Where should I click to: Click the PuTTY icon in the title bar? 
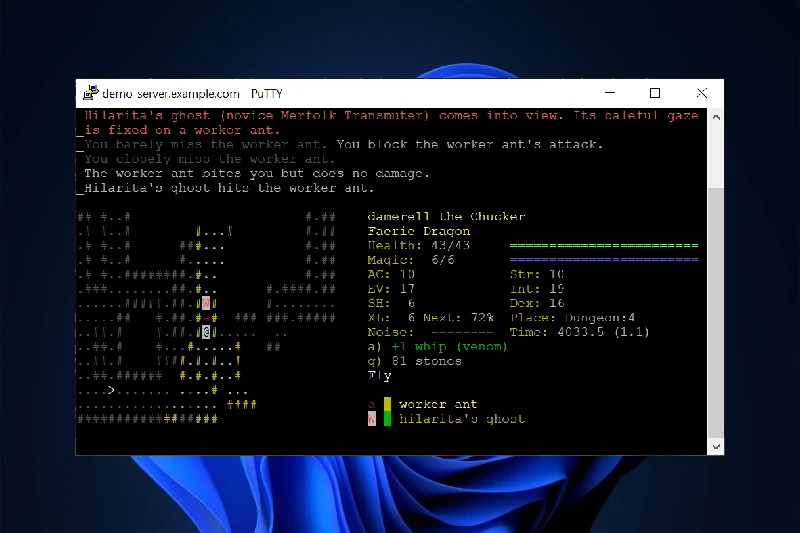pyautogui.click(x=90, y=93)
